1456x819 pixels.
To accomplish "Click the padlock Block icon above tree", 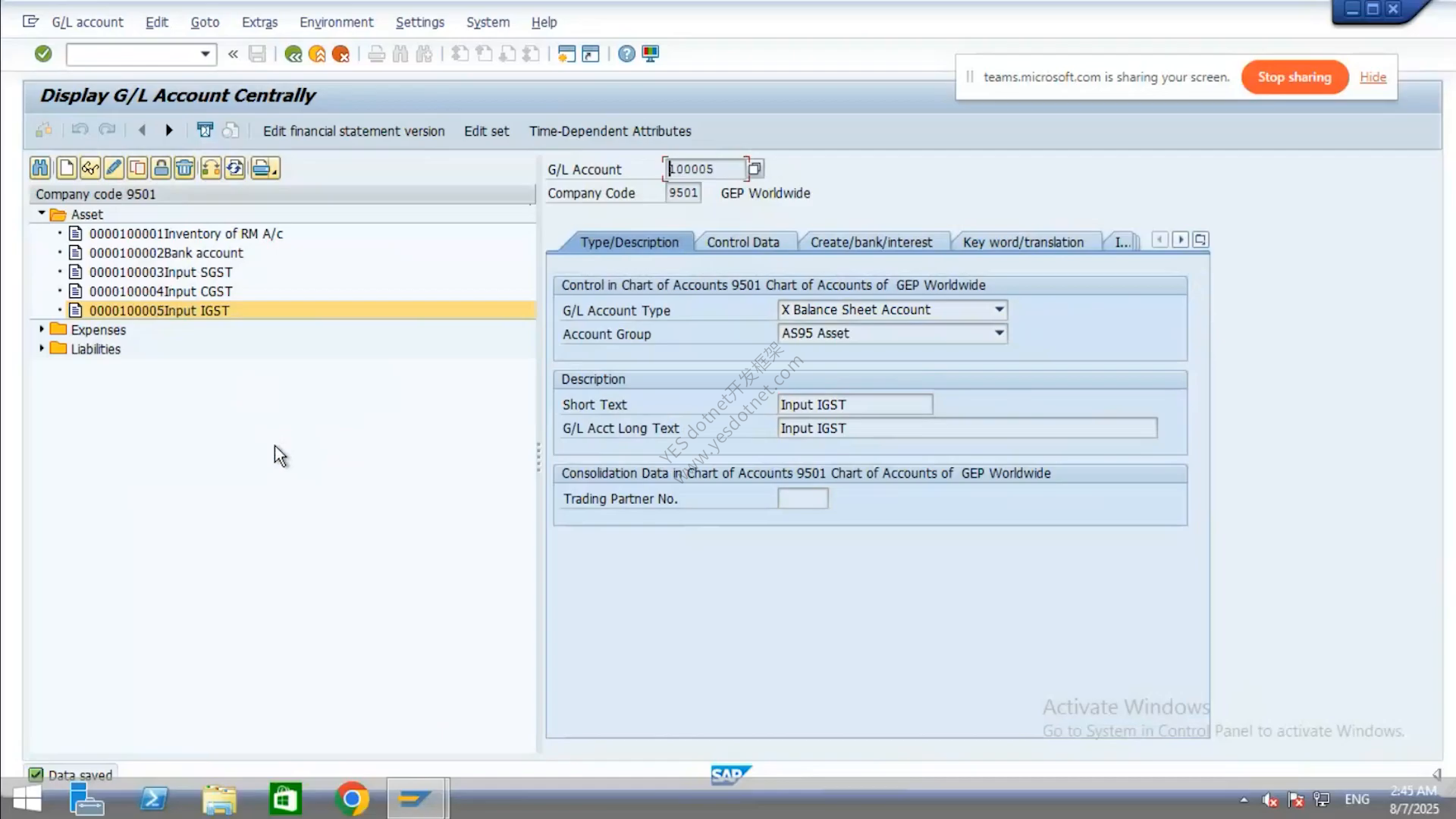I will point(161,168).
